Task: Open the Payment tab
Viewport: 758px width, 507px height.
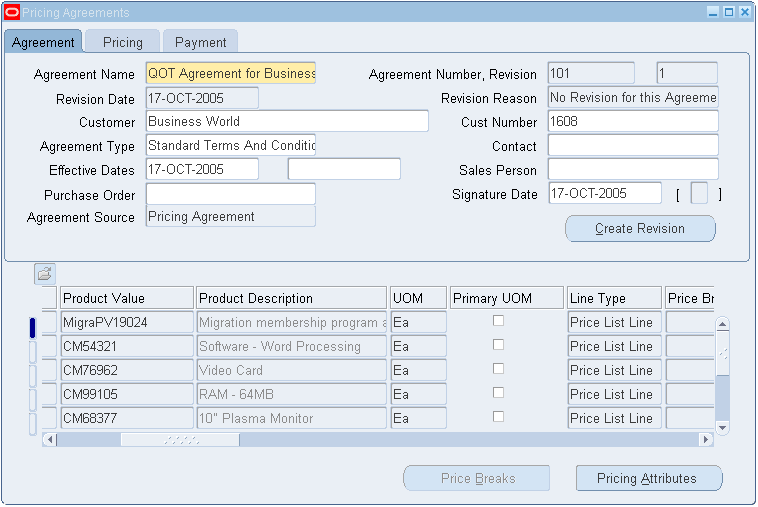Action: (200, 42)
